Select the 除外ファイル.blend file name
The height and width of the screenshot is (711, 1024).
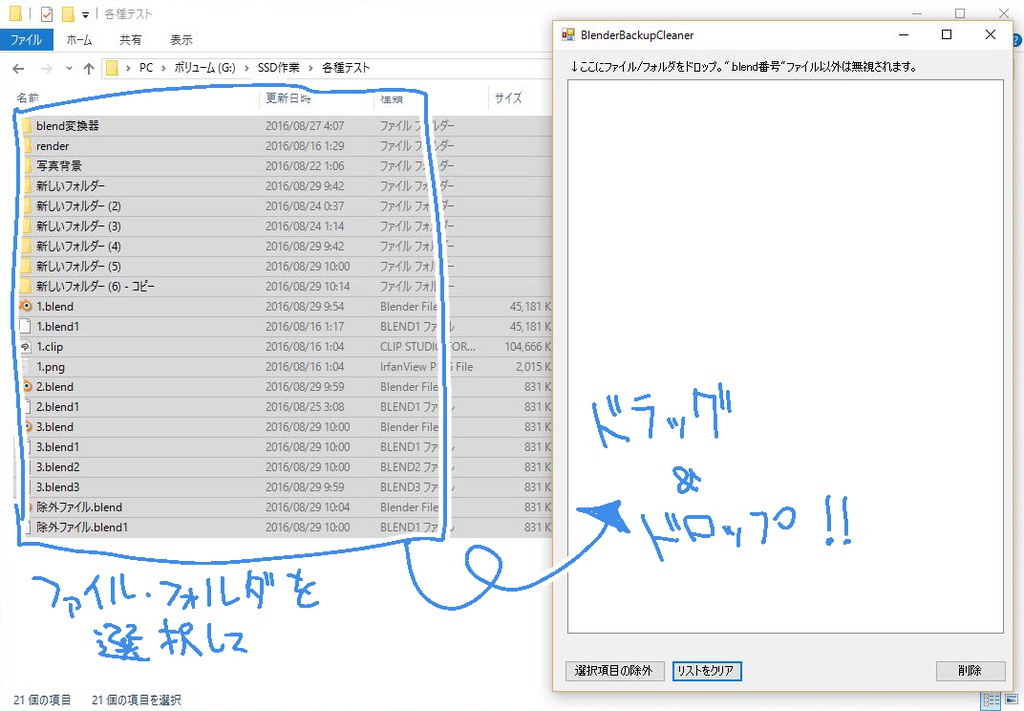79,507
